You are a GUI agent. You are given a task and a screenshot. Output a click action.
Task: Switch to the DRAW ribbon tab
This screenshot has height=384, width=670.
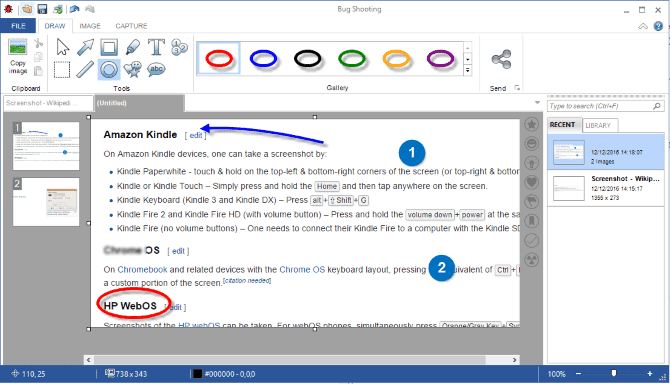(x=55, y=26)
